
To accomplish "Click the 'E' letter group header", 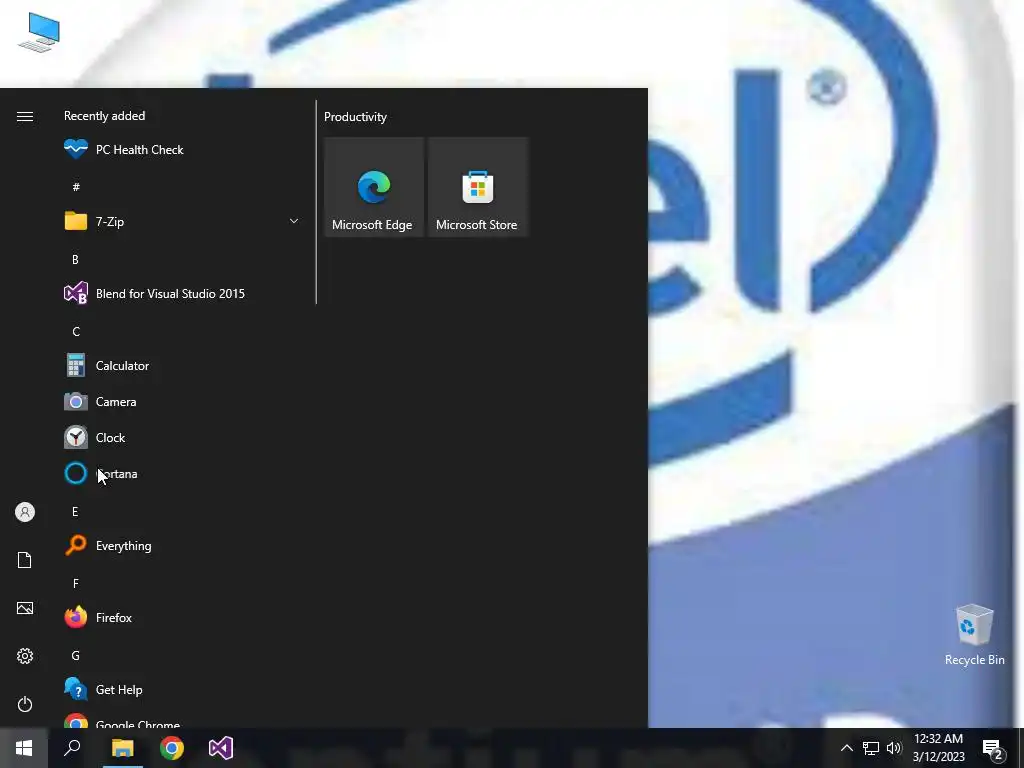I will click(75, 512).
